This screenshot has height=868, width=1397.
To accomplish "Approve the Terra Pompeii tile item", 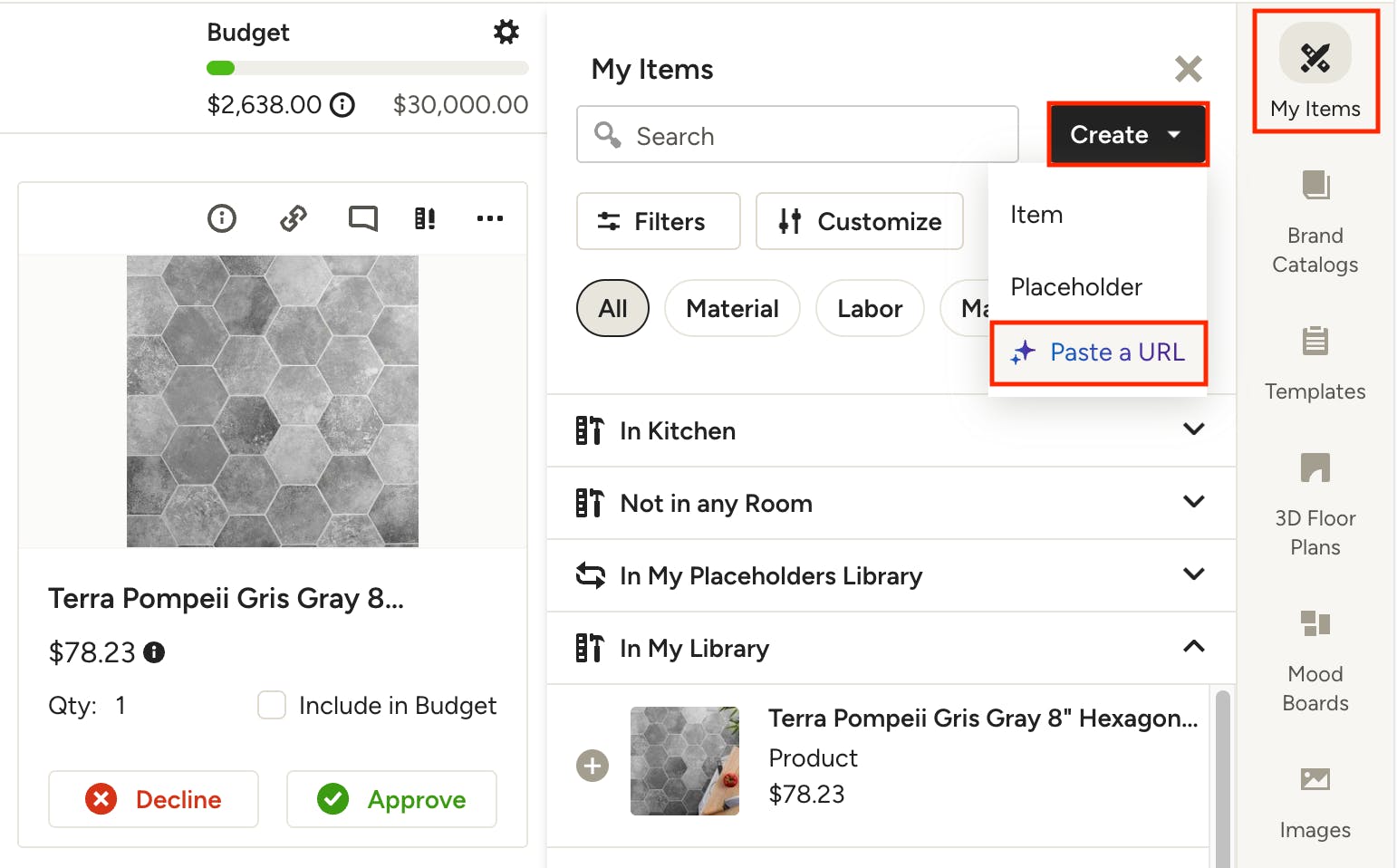I will click(x=391, y=799).
